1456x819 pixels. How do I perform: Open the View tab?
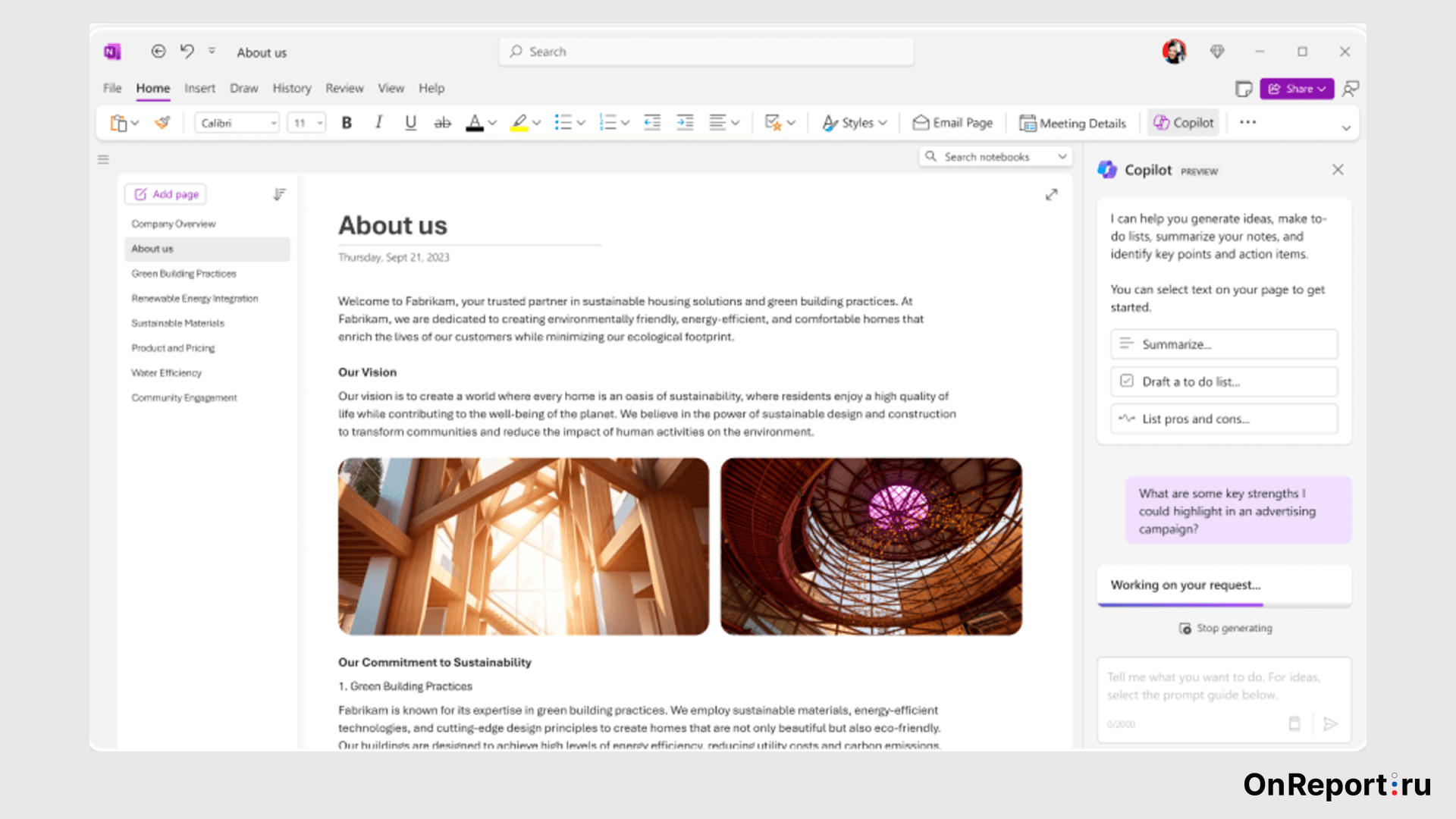tap(391, 88)
